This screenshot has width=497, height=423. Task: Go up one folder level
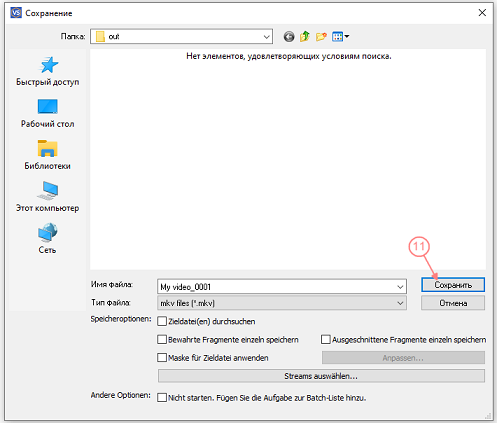(305, 36)
